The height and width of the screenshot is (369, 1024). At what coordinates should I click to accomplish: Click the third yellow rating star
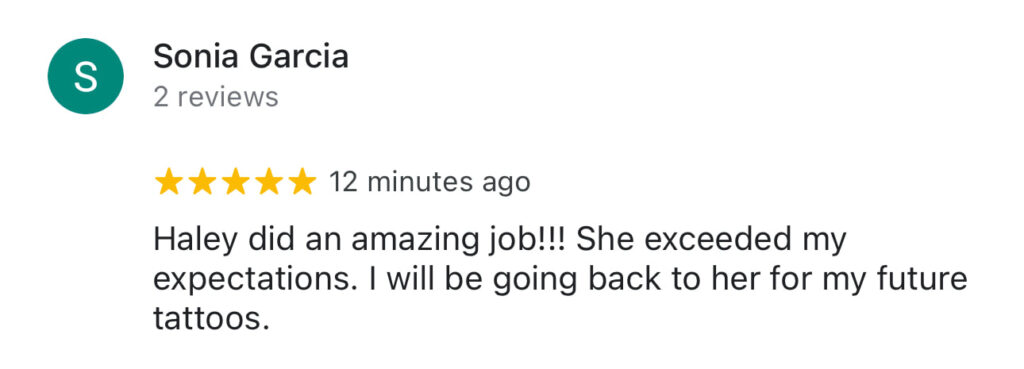pos(235,182)
